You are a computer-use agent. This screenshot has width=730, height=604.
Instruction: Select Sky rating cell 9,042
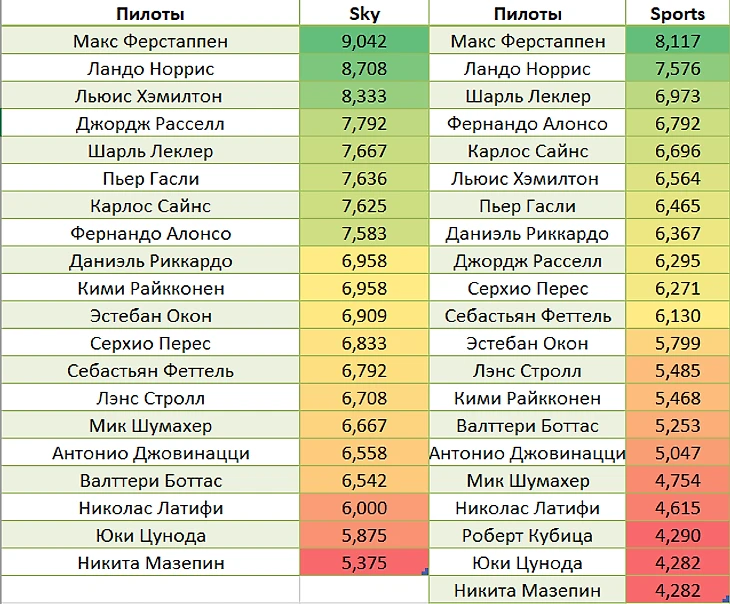coord(364,42)
